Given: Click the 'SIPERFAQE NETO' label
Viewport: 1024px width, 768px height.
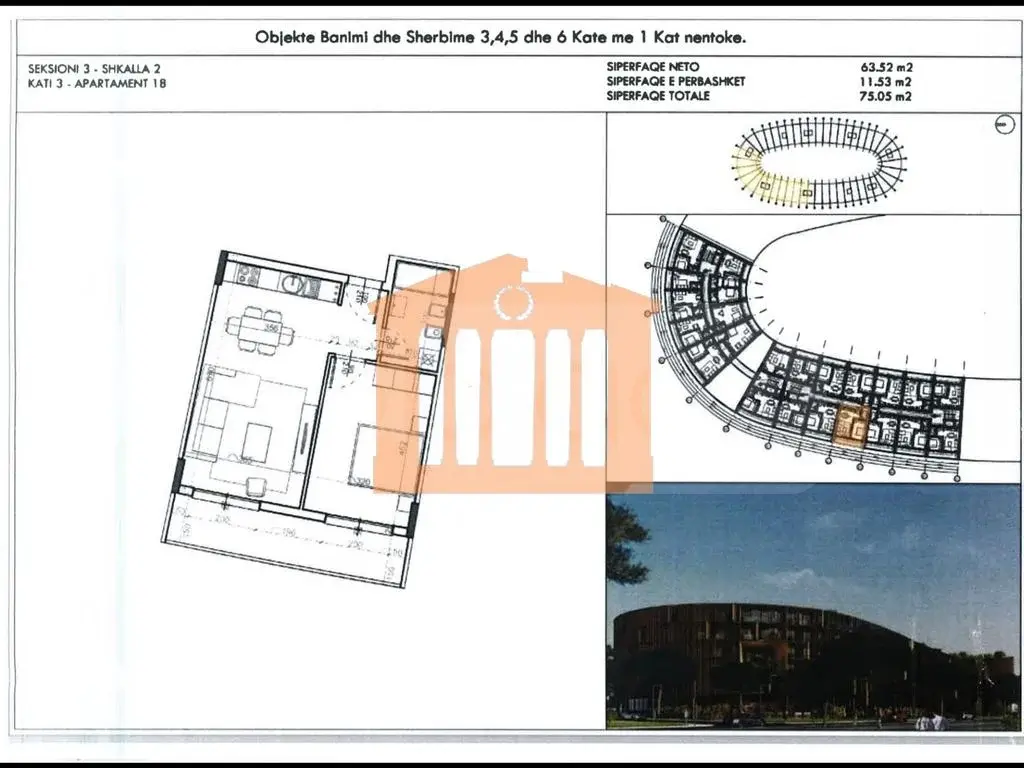Looking at the screenshot, I should 652,67.
